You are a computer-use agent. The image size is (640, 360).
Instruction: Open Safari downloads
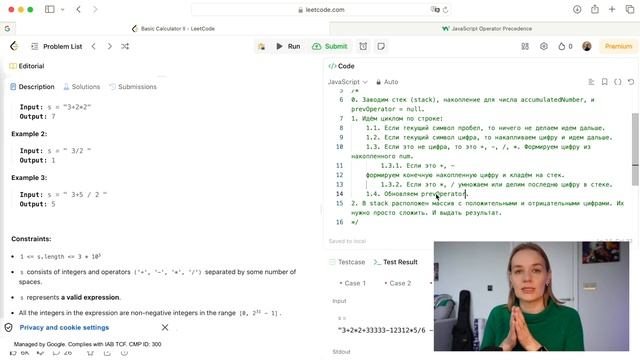click(x=577, y=9)
